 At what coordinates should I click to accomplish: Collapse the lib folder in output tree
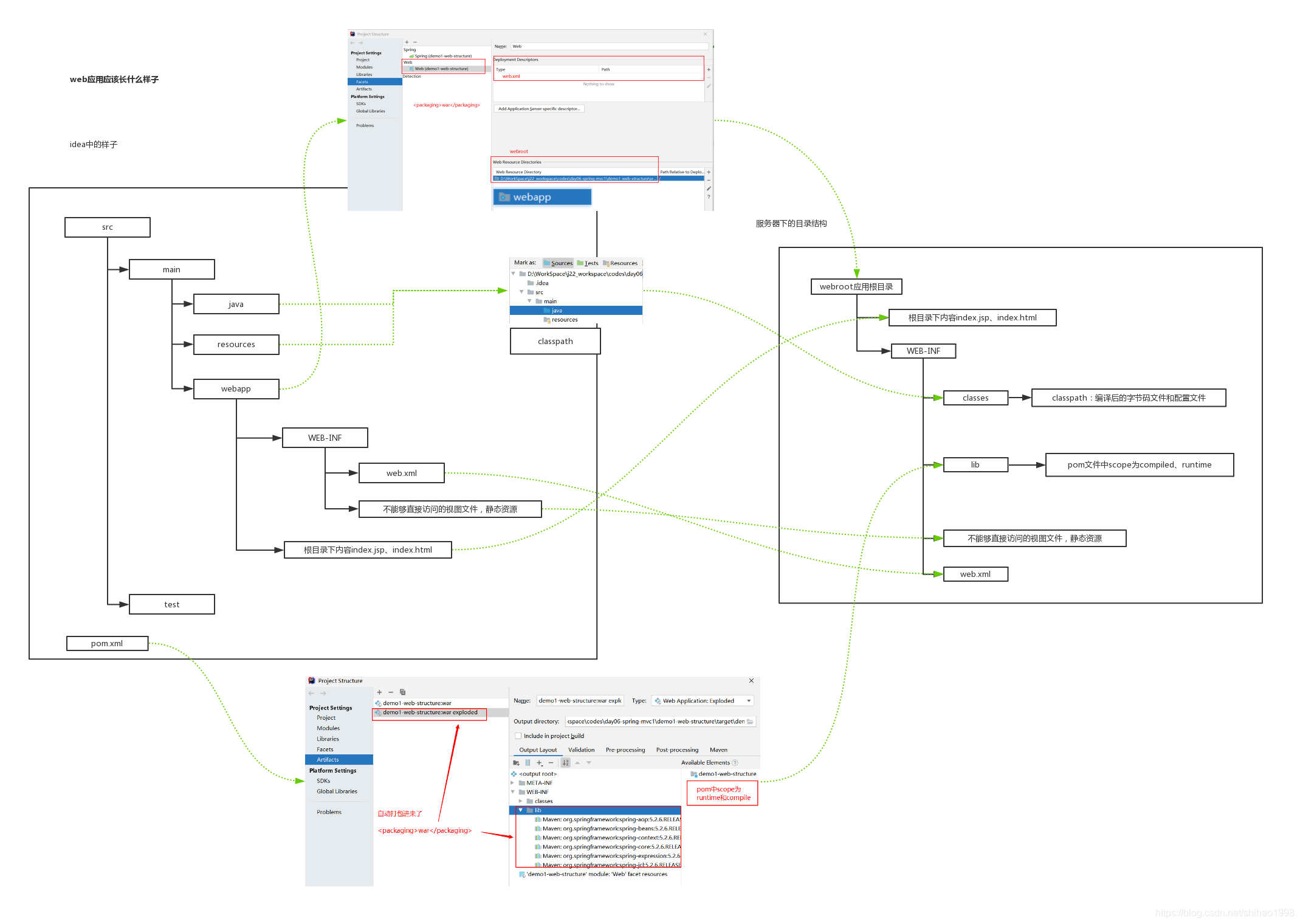520,810
